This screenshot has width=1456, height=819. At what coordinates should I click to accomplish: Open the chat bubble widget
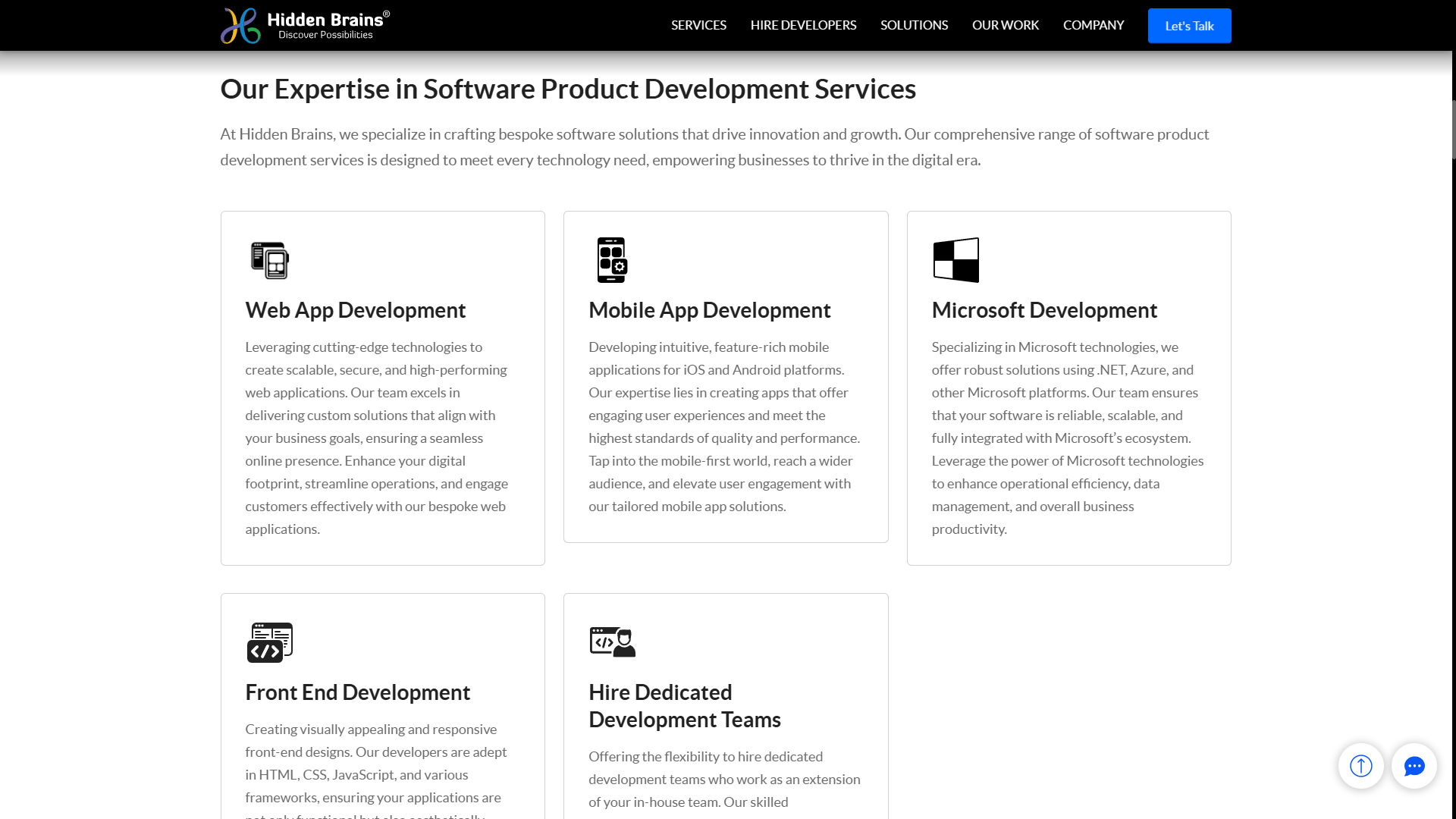1414,766
